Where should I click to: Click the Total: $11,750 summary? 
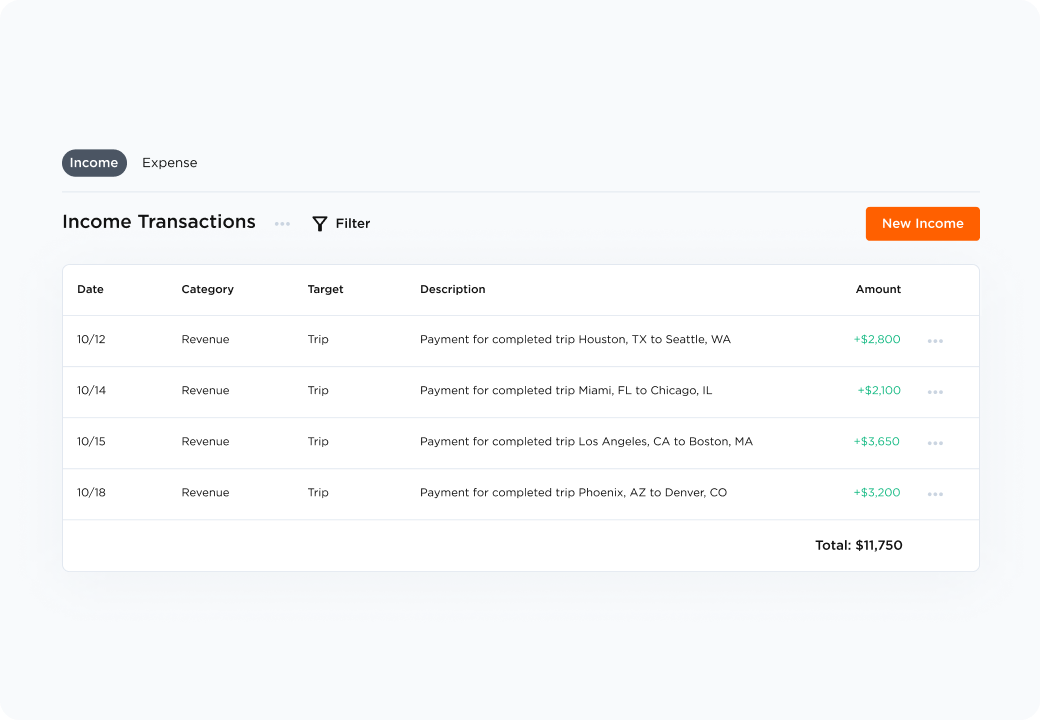click(x=858, y=546)
